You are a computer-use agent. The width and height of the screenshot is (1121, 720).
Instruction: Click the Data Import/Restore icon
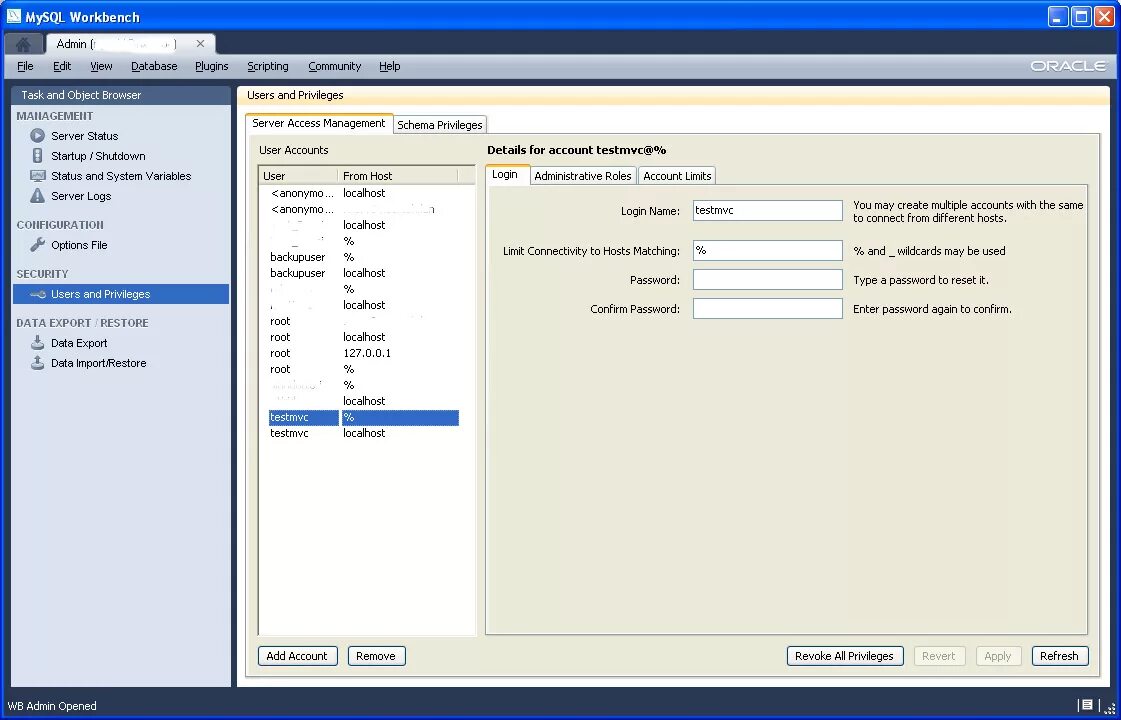point(37,363)
